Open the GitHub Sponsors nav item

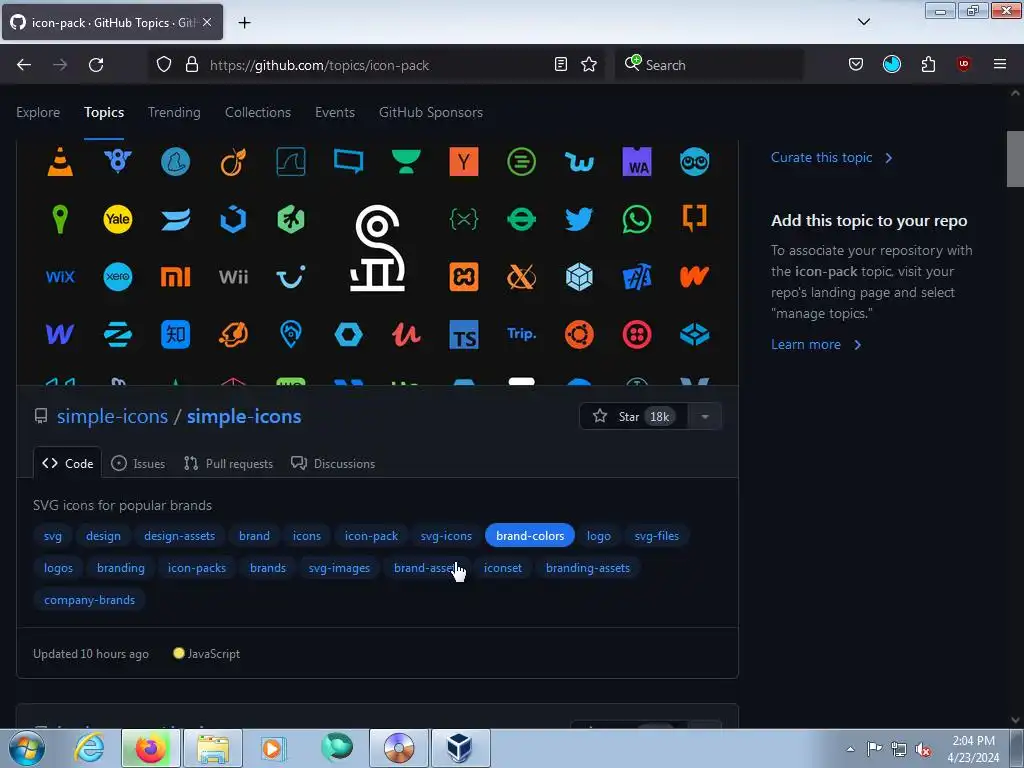[430, 112]
